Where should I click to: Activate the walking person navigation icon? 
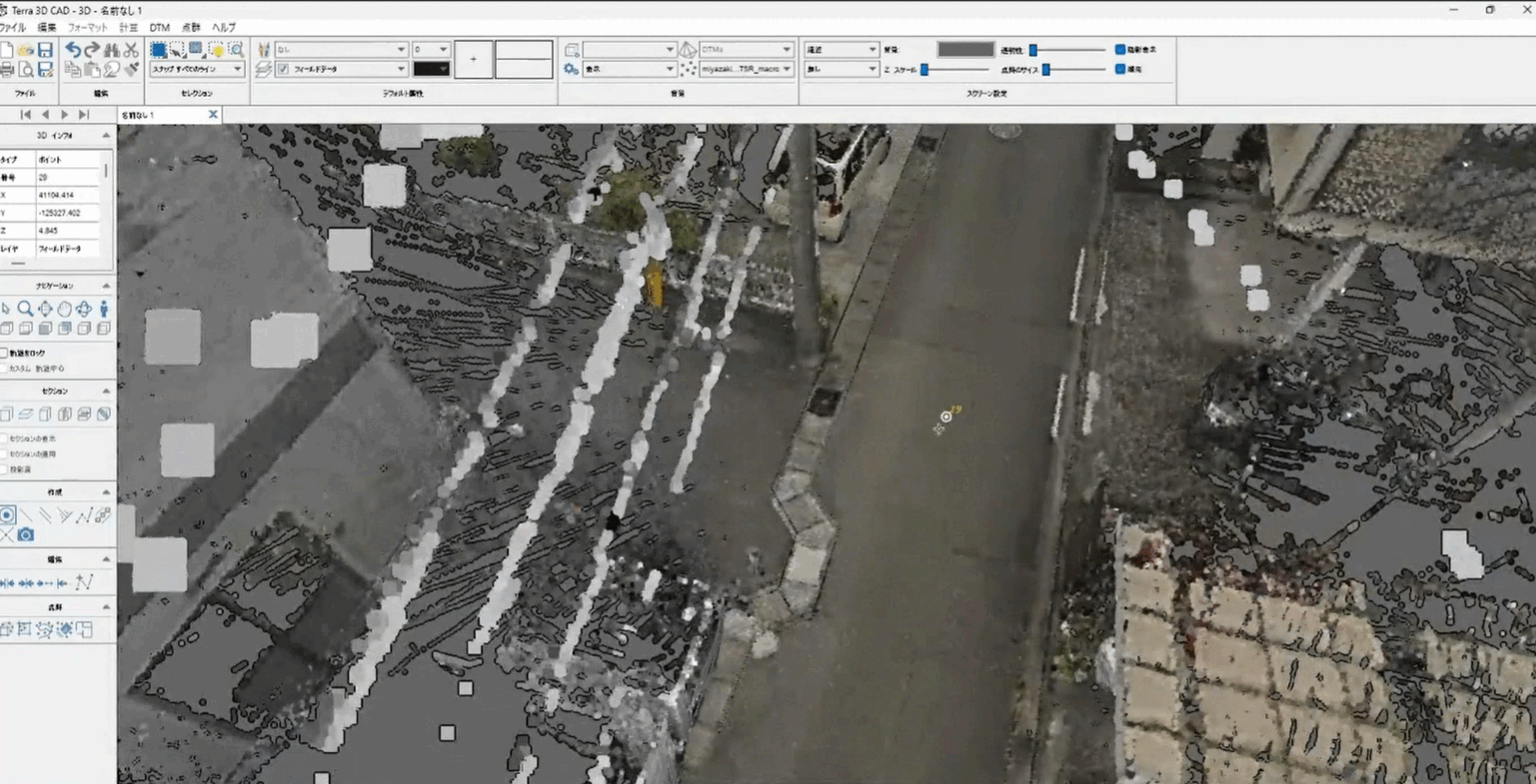[x=104, y=309]
